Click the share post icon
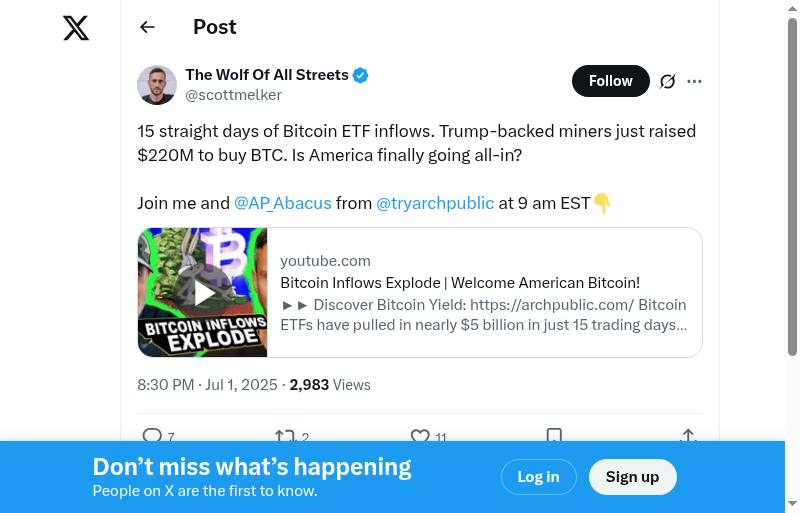 tap(688, 436)
